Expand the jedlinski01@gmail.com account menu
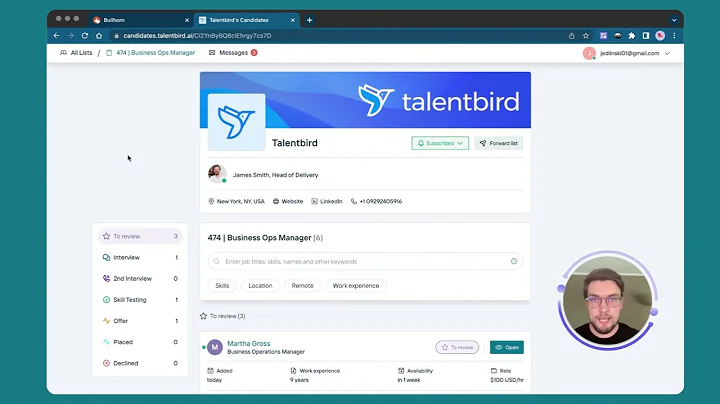The width and height of the screenshot is (720, 404). click(627, 53)
